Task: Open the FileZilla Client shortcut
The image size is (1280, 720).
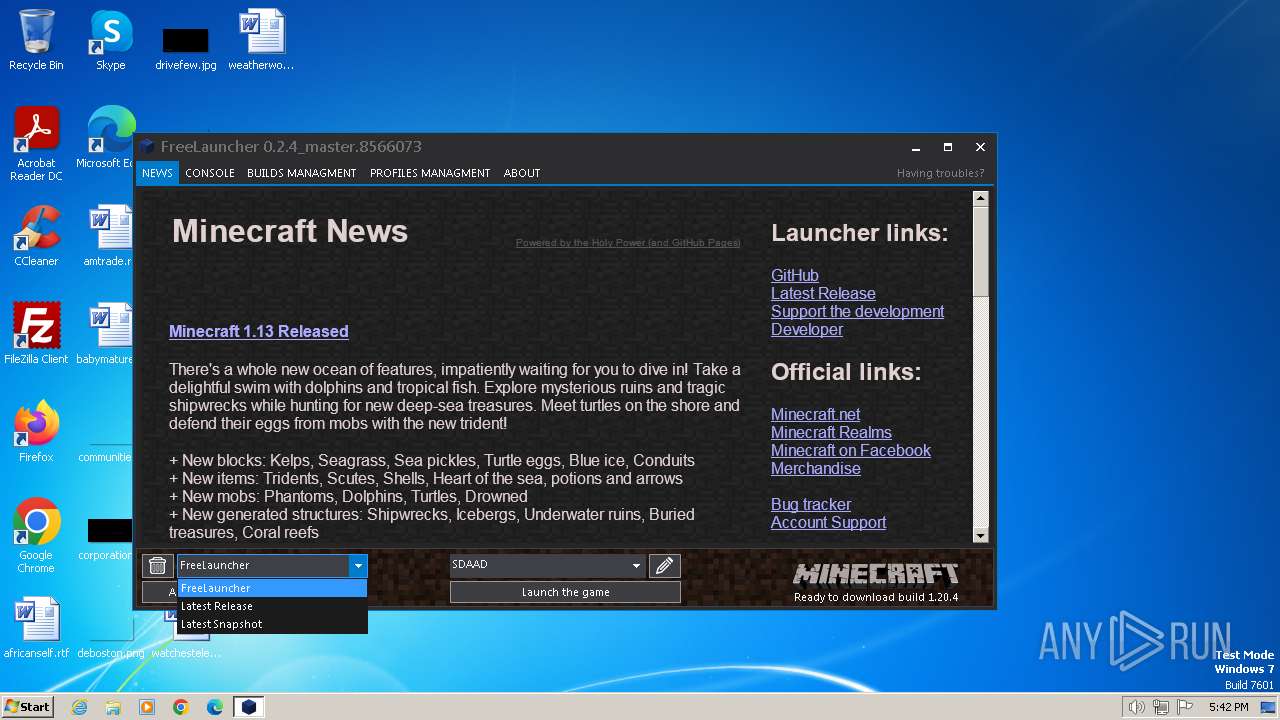Action: click(x=36, y=334)
